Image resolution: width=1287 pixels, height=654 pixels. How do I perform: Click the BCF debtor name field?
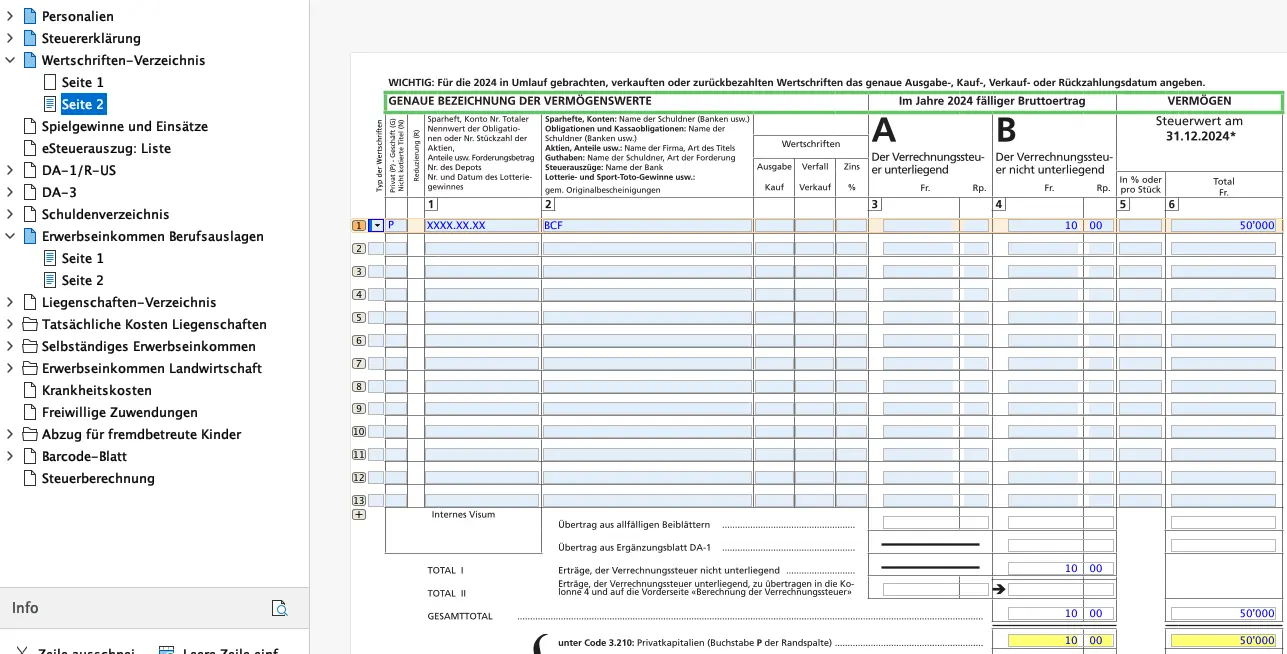point(646,226)
